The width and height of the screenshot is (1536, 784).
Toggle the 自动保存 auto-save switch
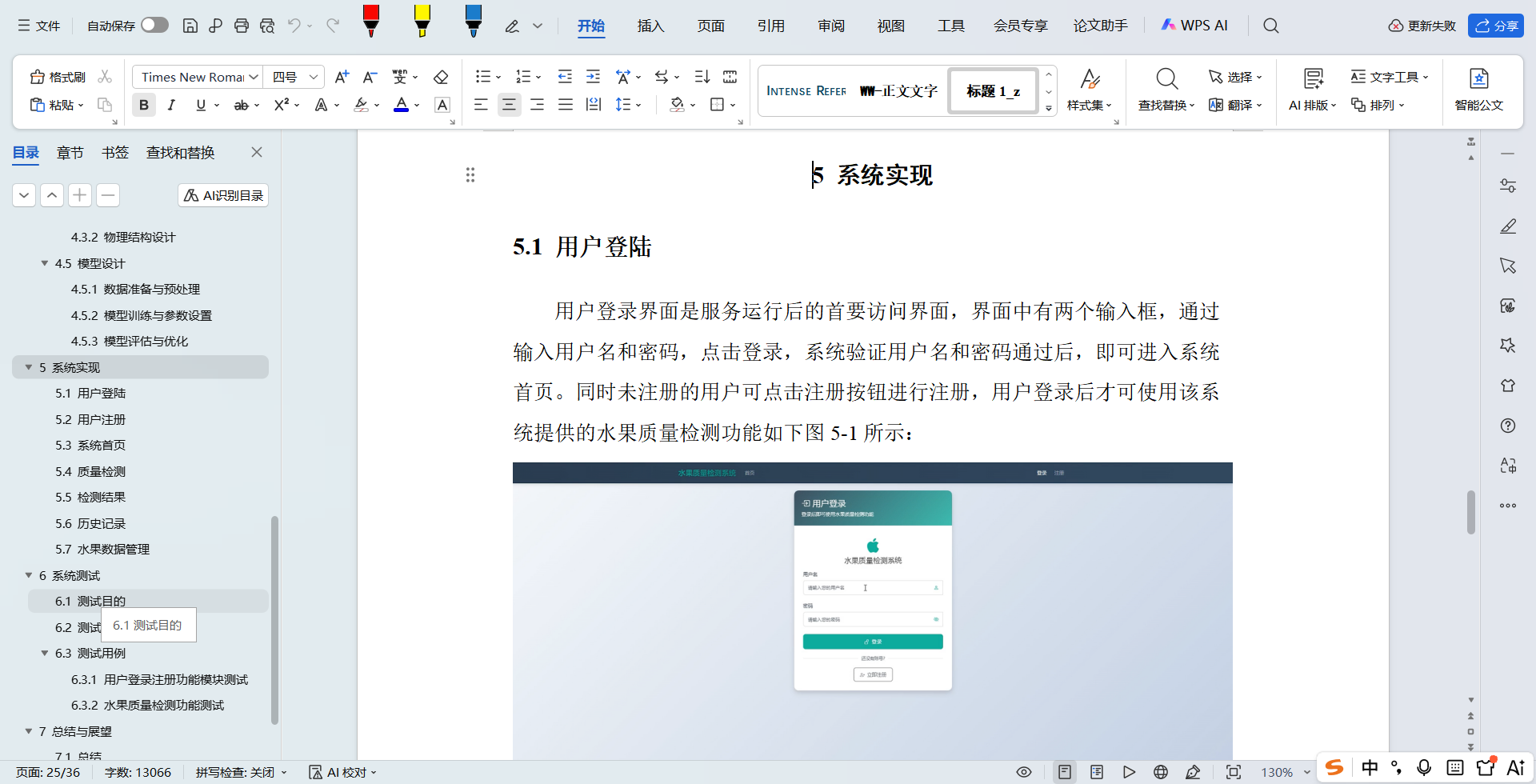click(154, 26)
